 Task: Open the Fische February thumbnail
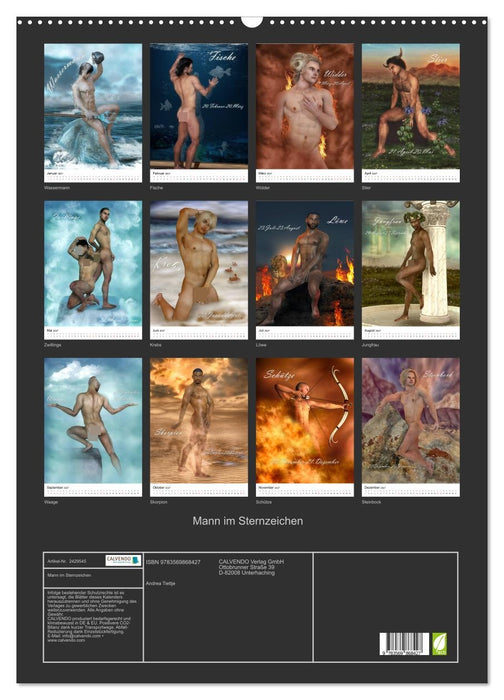tap(199, 112)
